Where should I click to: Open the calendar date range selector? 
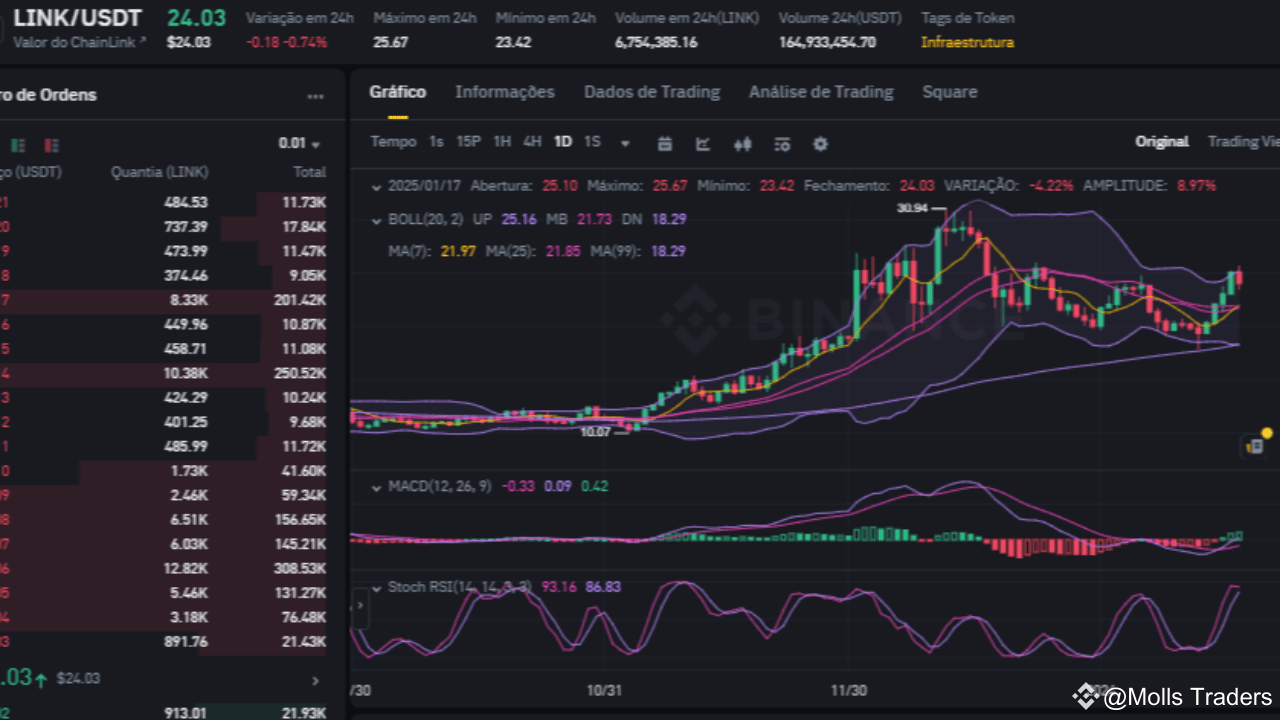[x=665, y=144]
